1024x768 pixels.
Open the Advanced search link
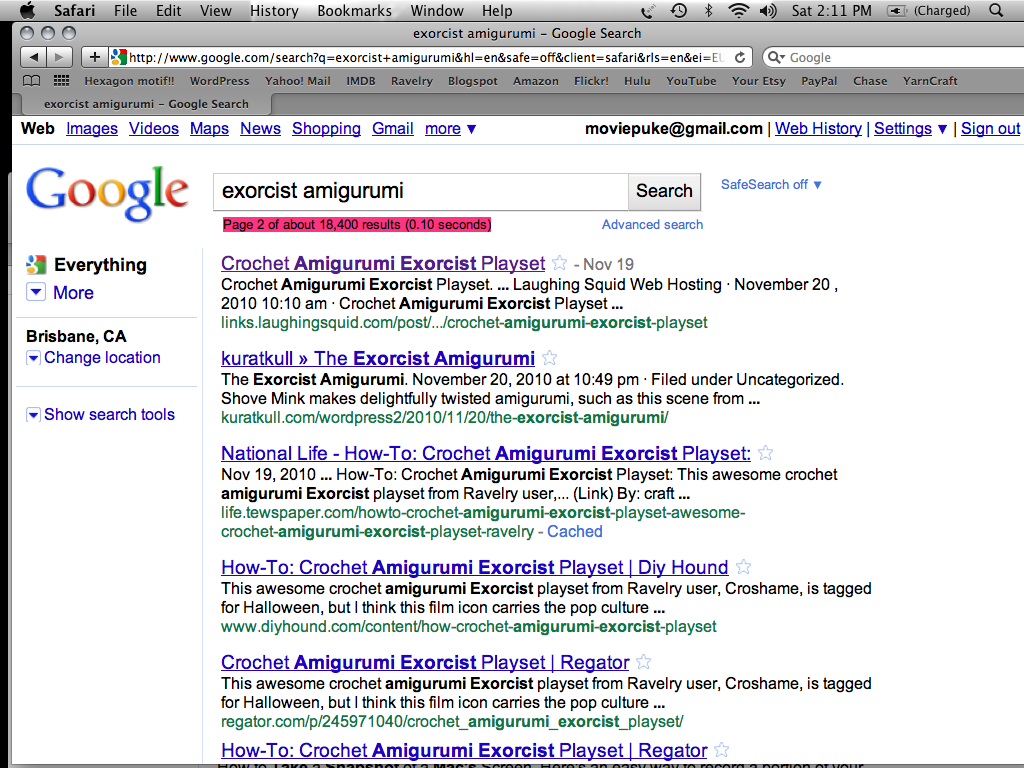pyautogui.click(x=652, y=225)
